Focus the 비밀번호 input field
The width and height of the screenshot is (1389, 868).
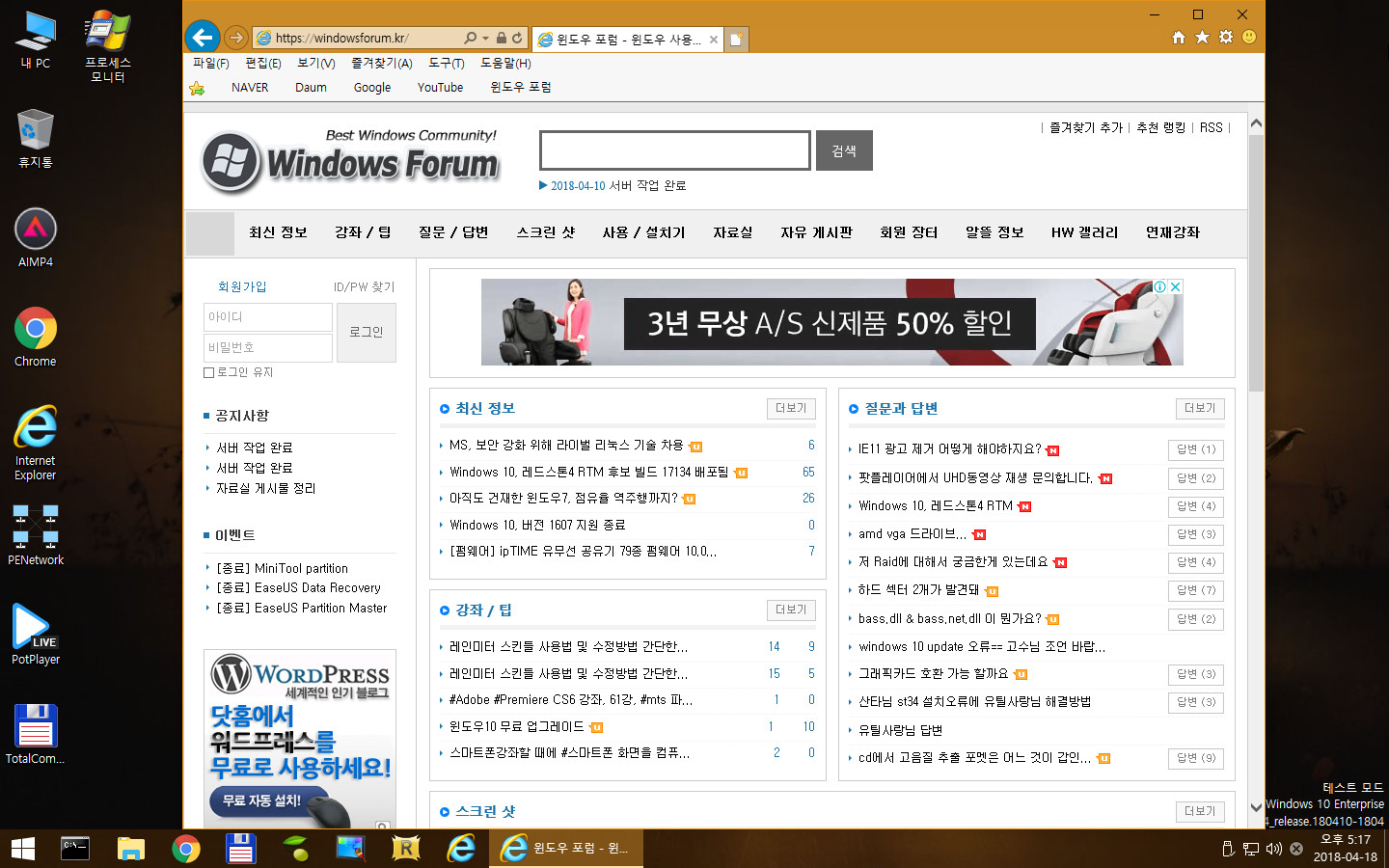coord(267,347)
